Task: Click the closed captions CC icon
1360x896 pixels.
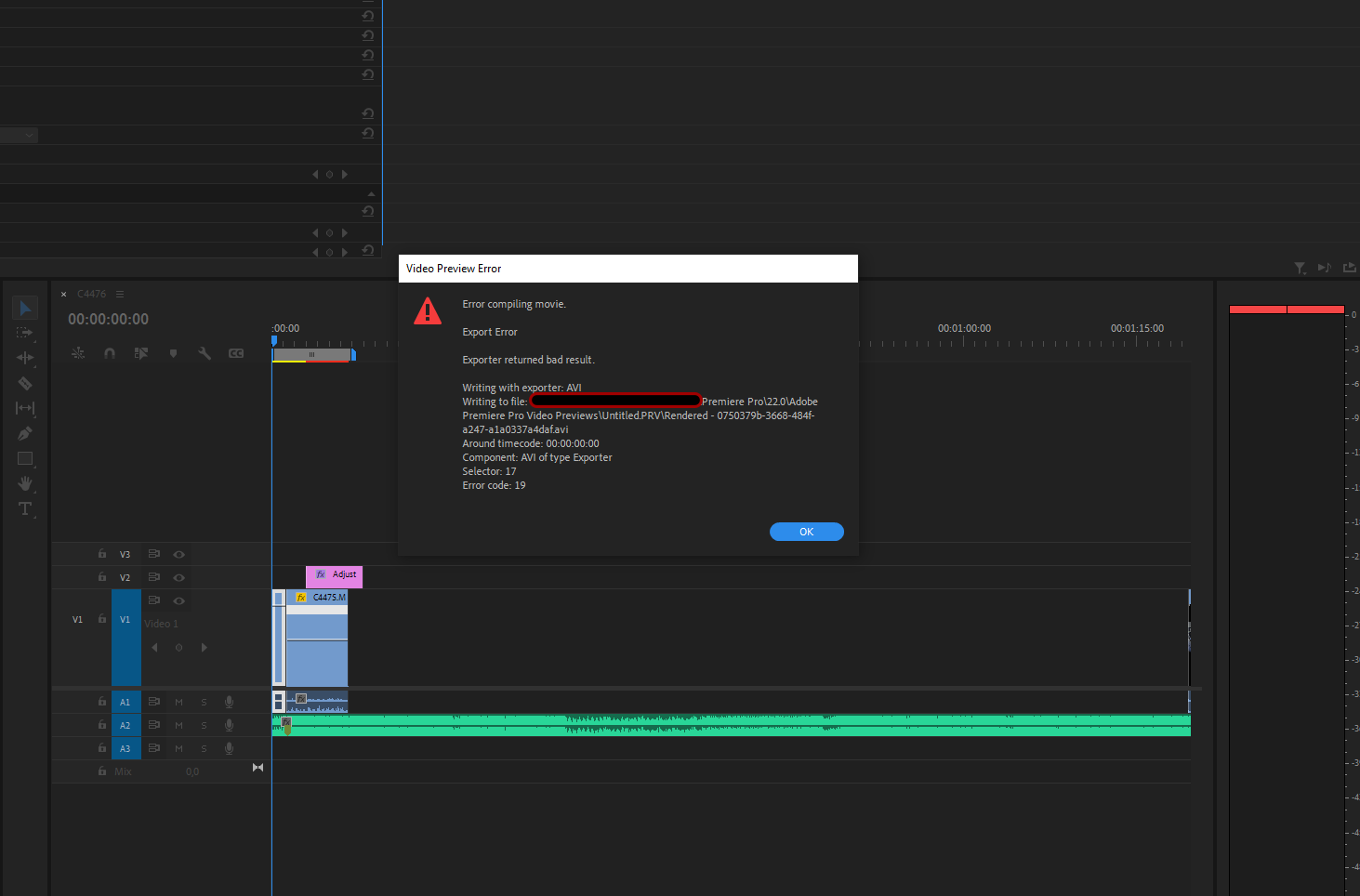Action: (236, 353)
